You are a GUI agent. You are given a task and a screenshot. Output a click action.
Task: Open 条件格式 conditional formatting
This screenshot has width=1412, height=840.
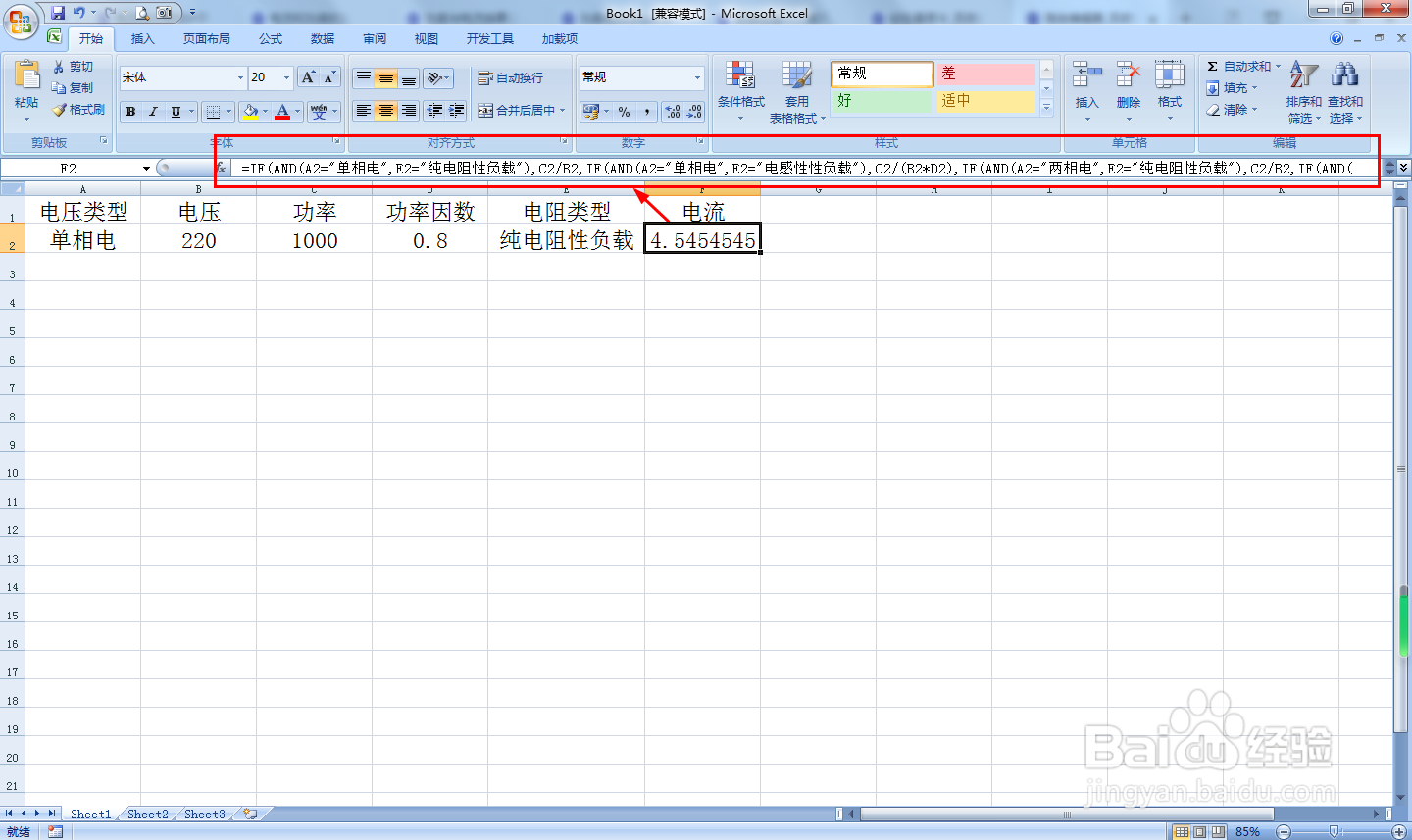pyautogui.click(x=740, y=90)
